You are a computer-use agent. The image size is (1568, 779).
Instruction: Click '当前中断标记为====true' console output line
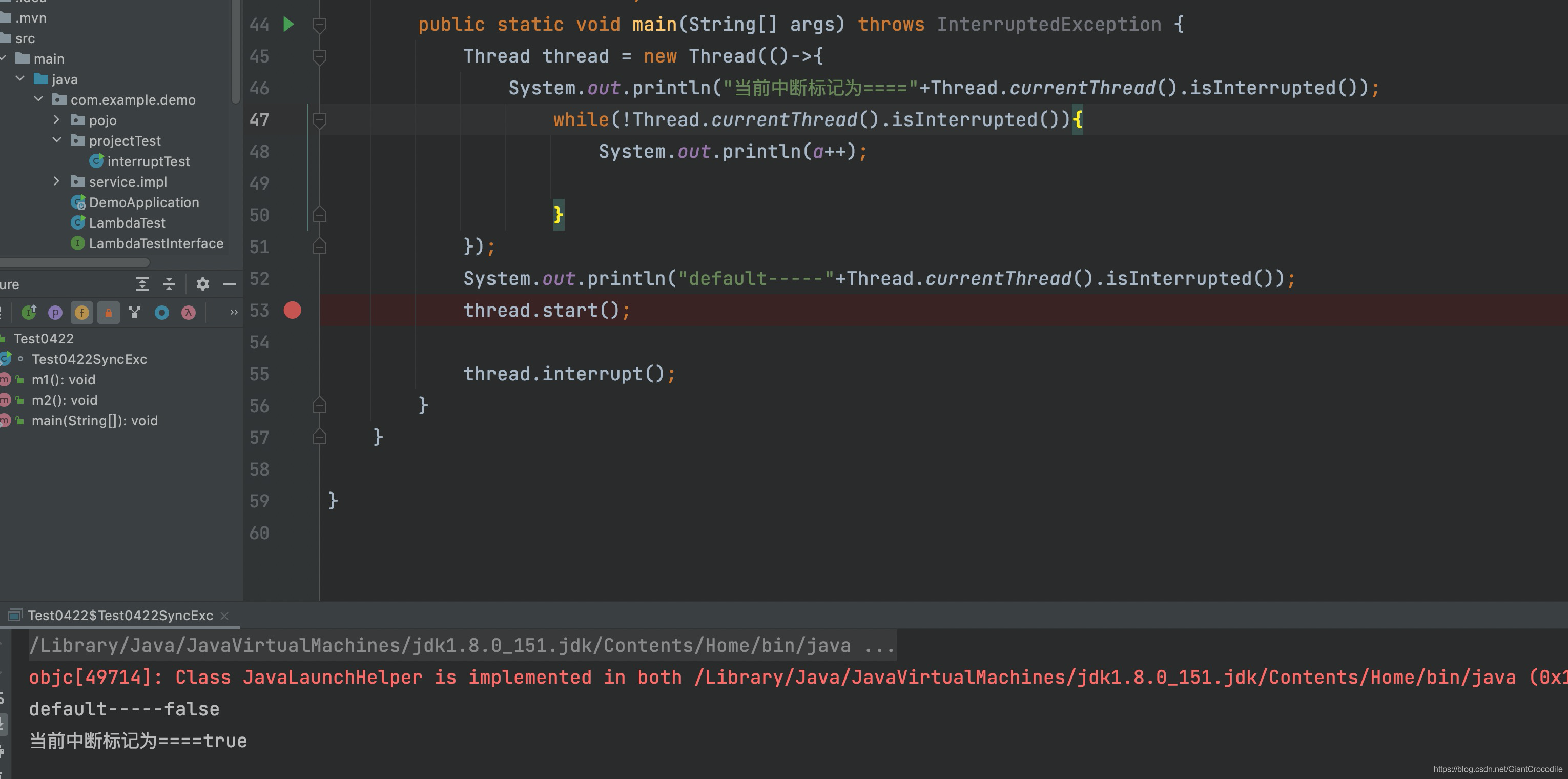coord(138,741)
